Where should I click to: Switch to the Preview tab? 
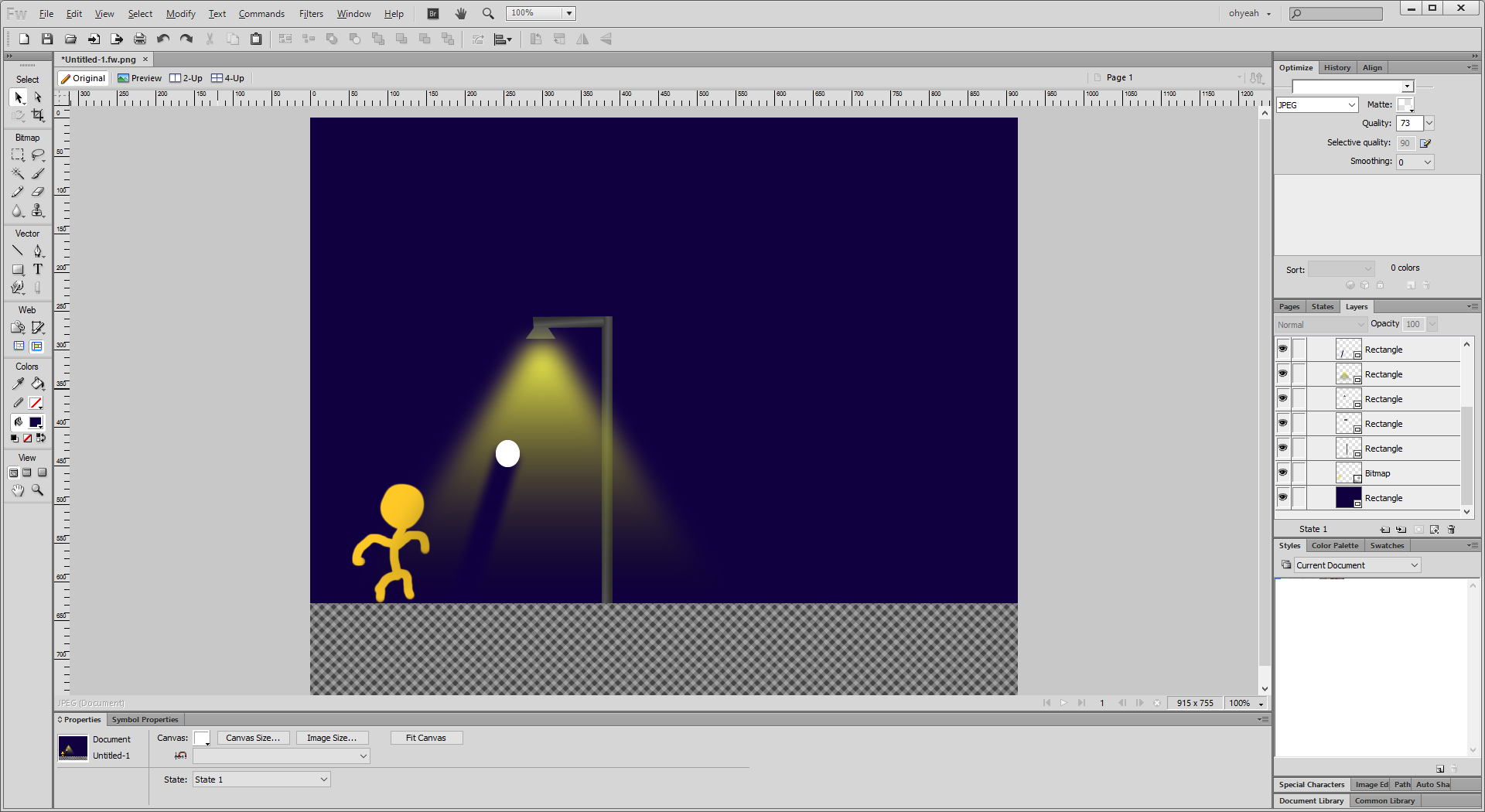(140, 78)
